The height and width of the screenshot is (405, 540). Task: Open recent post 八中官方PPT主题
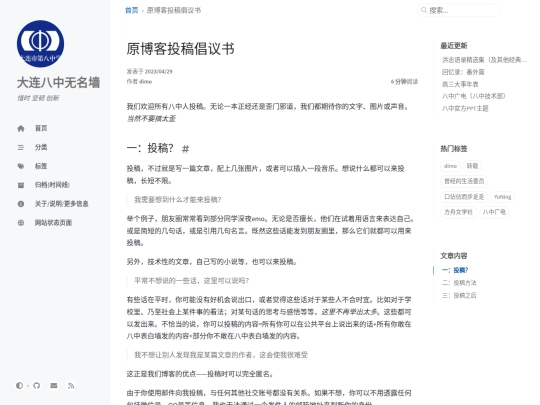(x=465, y=108)
